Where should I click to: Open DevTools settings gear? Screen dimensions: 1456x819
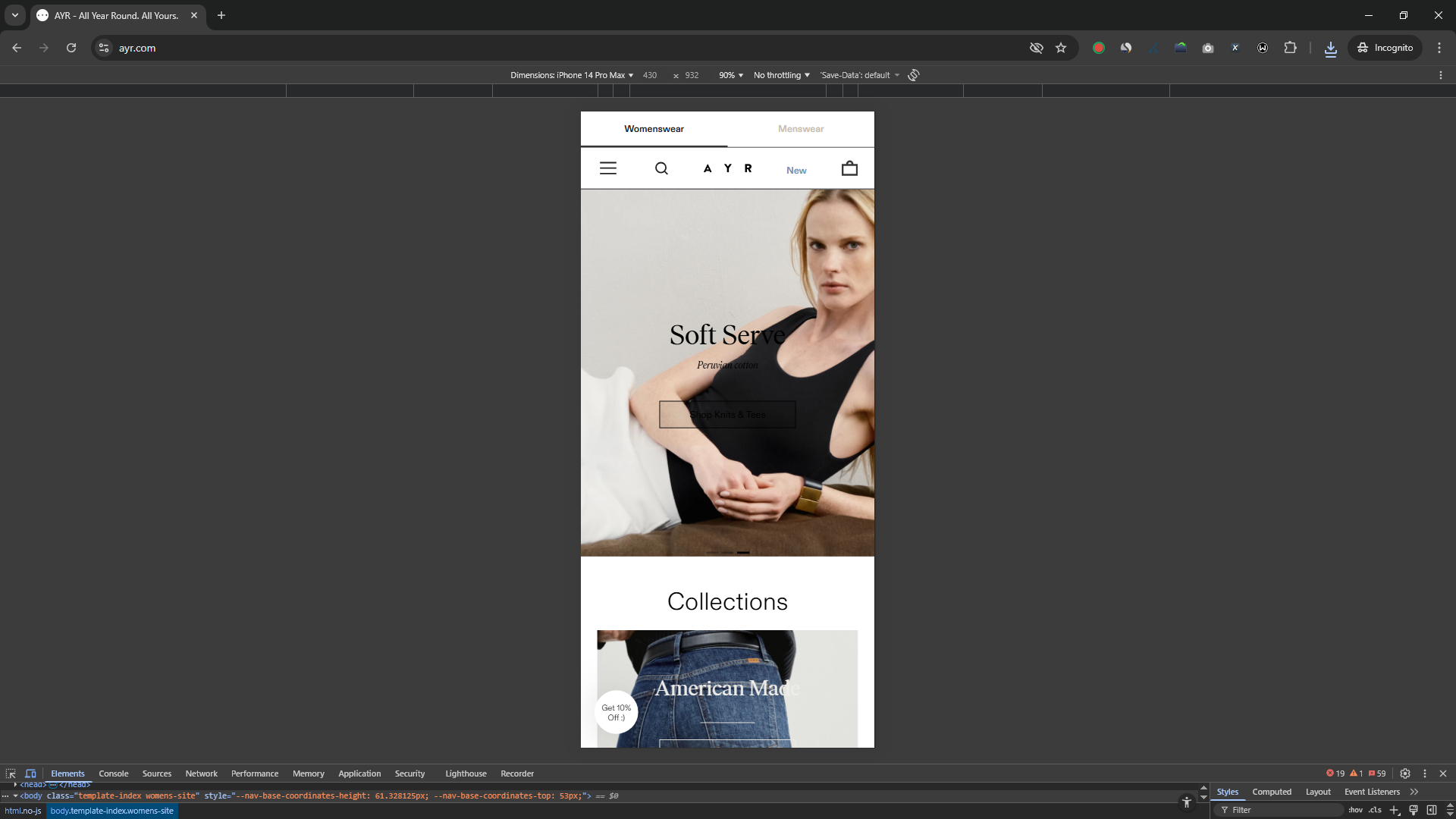[1405, 773]
